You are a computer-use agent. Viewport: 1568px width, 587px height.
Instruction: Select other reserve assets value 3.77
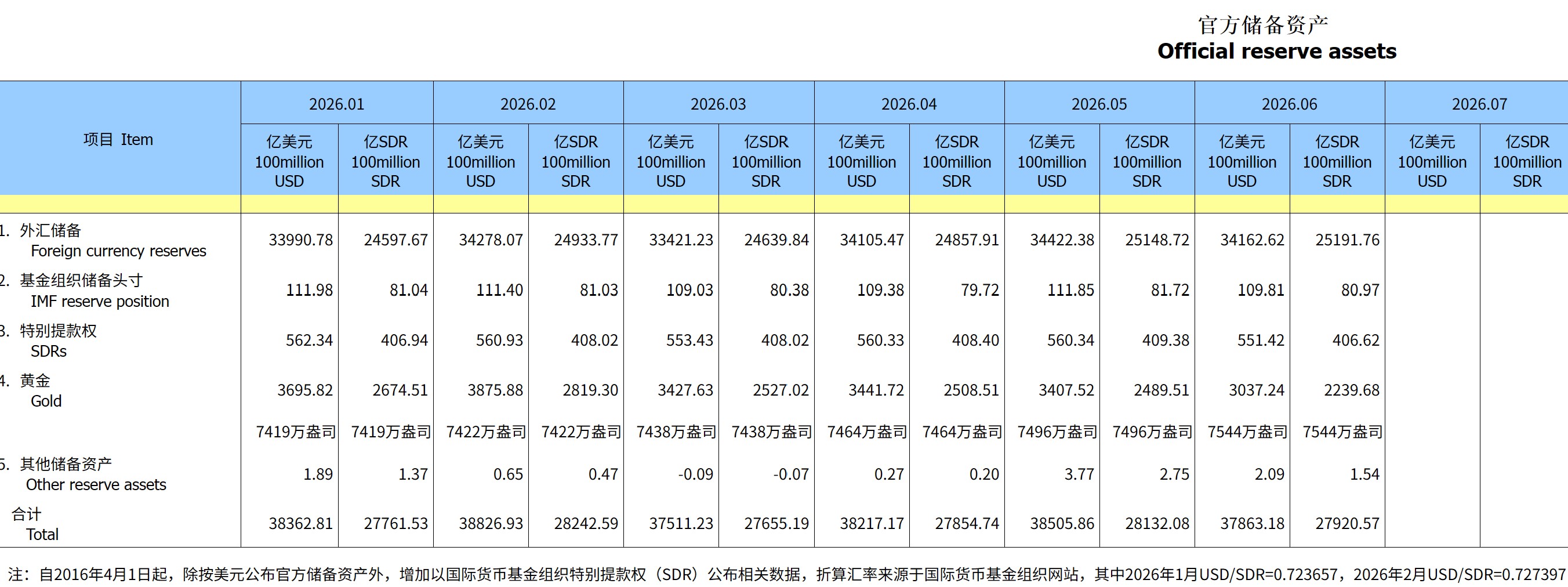click(1079, 474)
